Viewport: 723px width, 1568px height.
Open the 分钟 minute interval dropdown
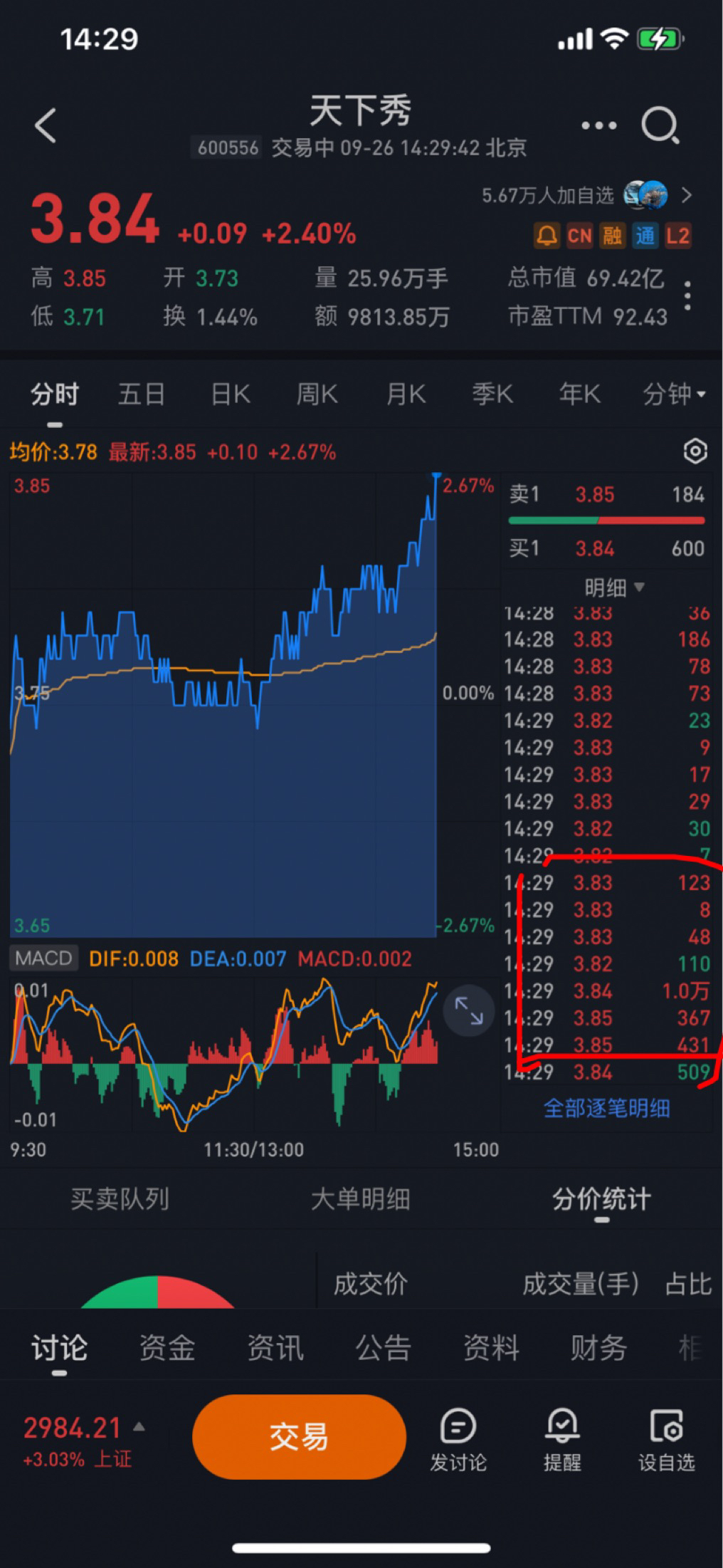pos(674,394)
